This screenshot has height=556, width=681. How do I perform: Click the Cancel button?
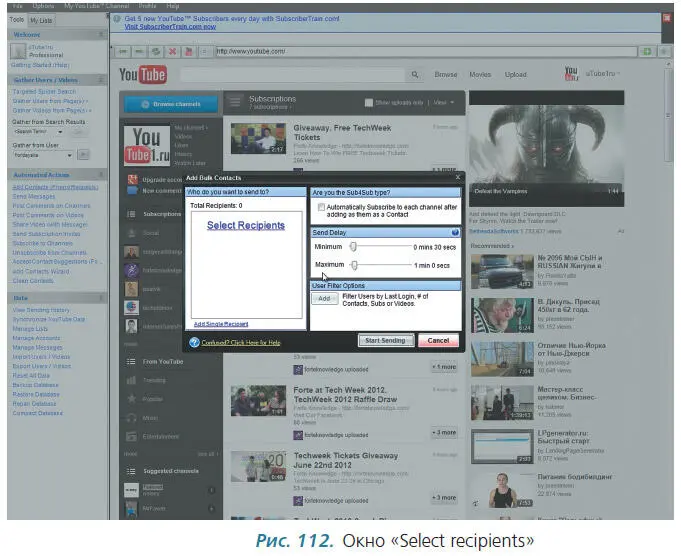(x=438, y=341)
